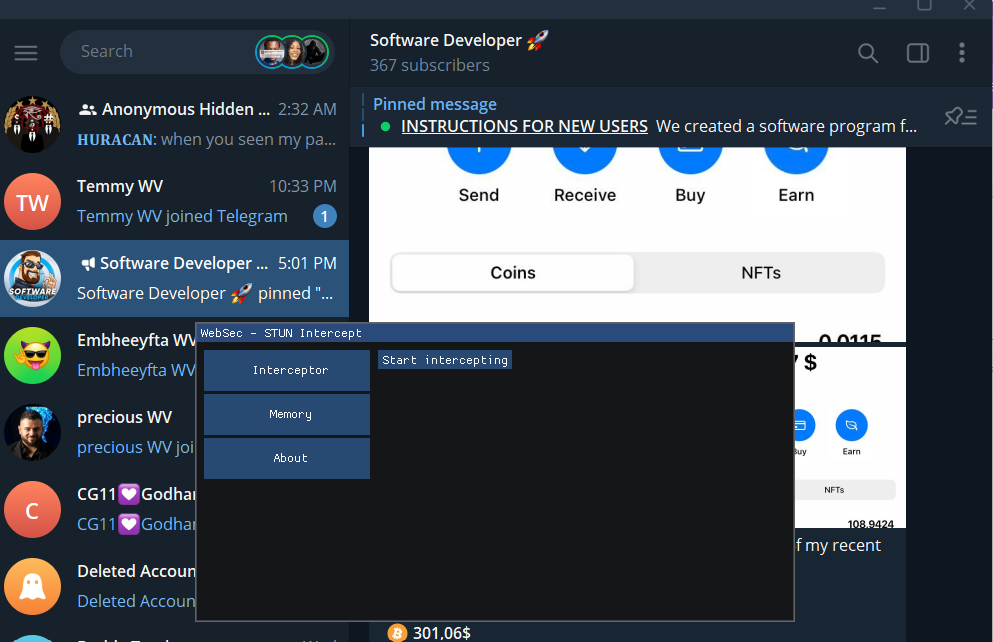The height and width of the screenshot is (642, 993).
Task: Open the precious WV chat
Action: point(98,432)
